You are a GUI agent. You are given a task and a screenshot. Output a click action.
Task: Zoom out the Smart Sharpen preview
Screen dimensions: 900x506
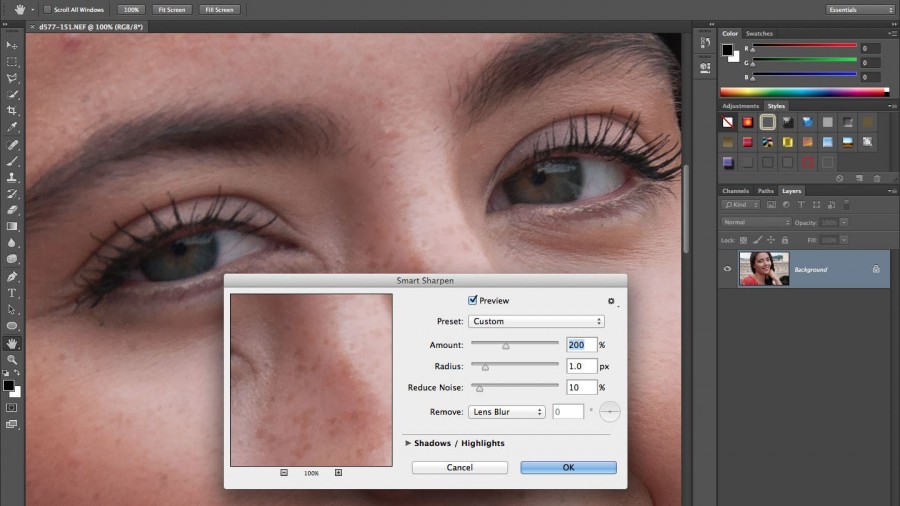tap(284, 473)
